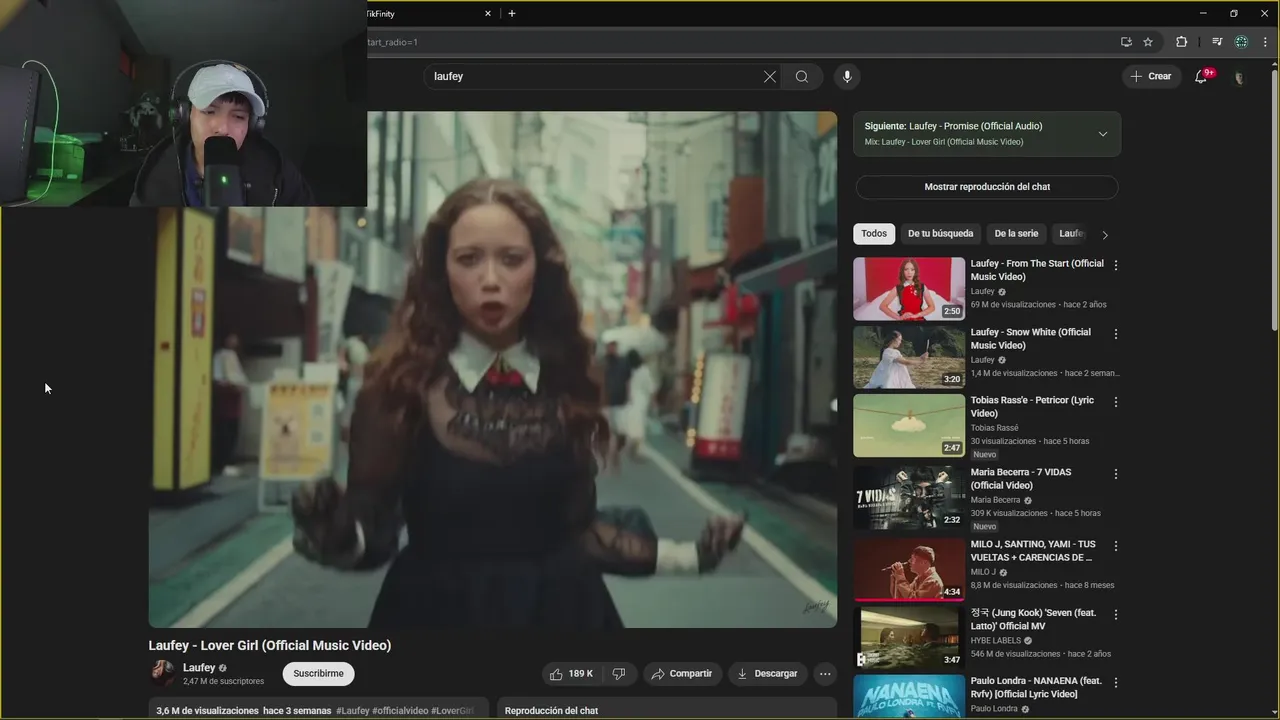Clear the laufey search text
Screen dimensions: 1280x720
tap(770, 76)
